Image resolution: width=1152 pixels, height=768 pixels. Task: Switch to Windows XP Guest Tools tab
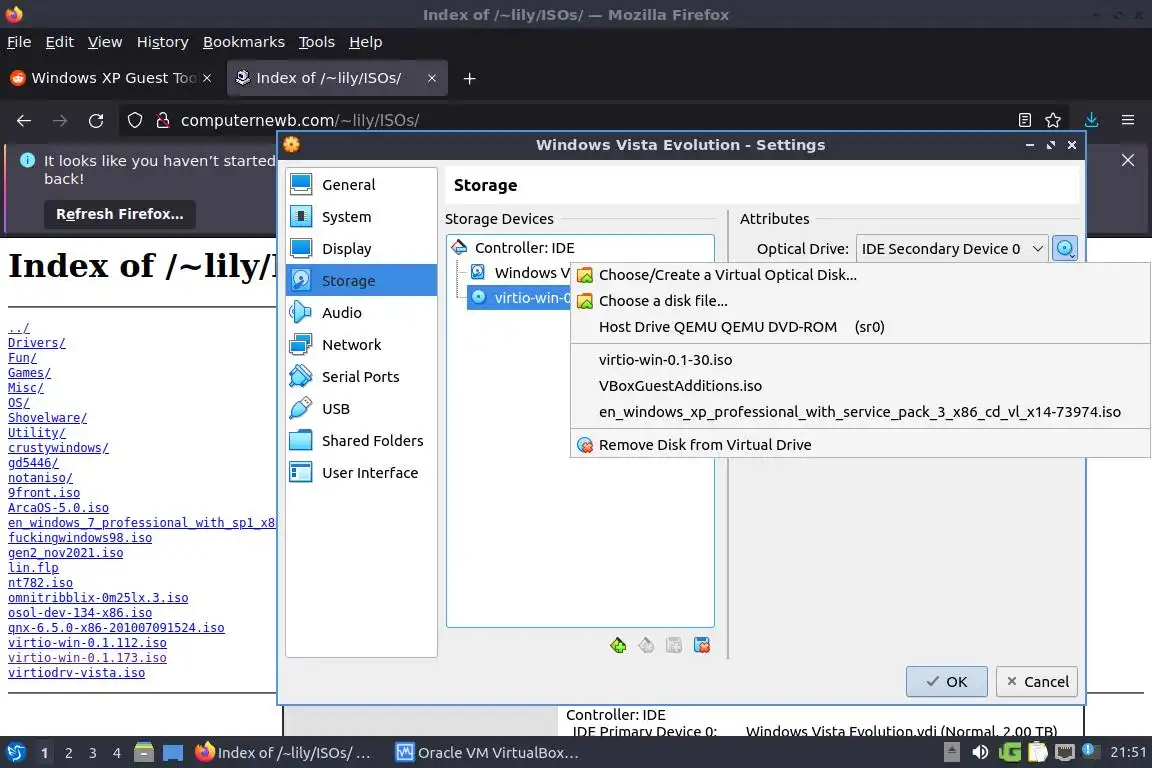(x=112, y=78)
